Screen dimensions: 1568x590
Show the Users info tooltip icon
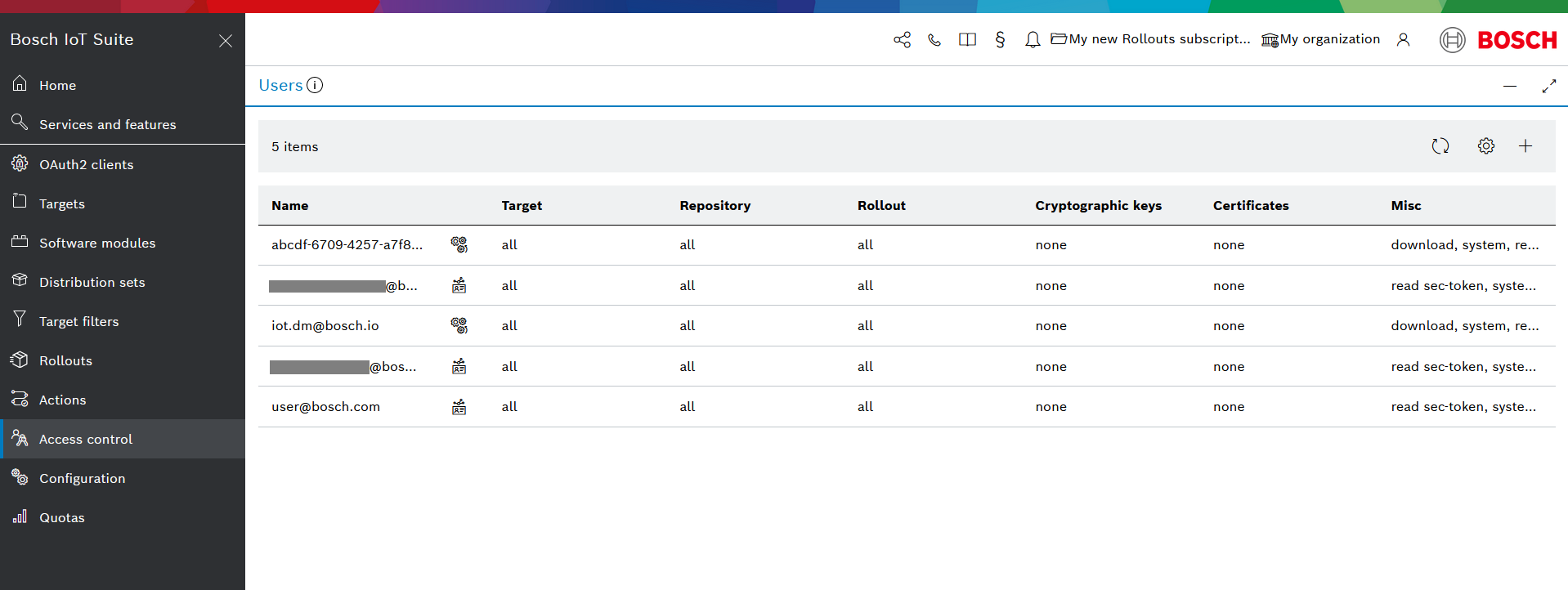click(315, 85)
